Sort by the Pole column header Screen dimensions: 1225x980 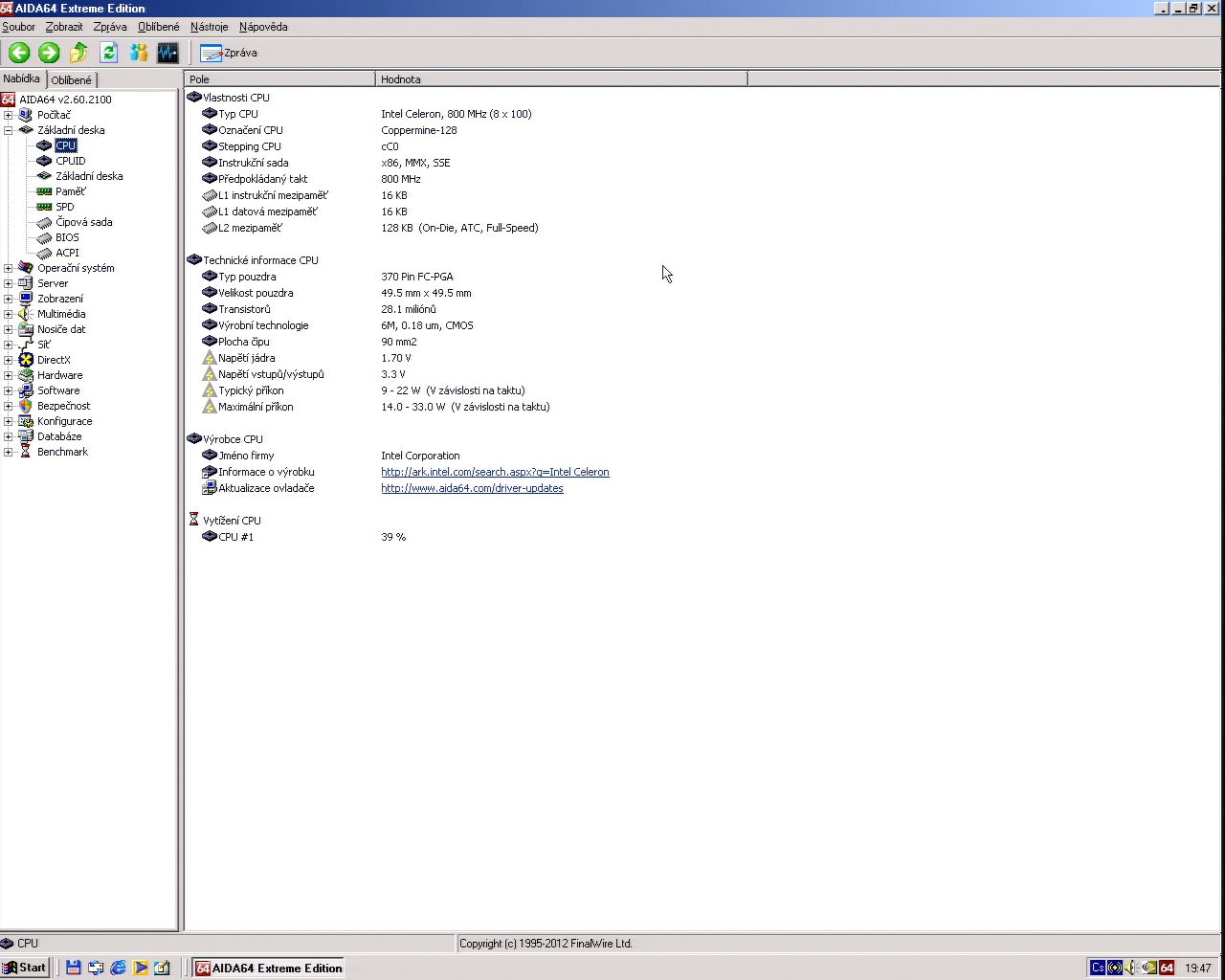coord(279,79)
